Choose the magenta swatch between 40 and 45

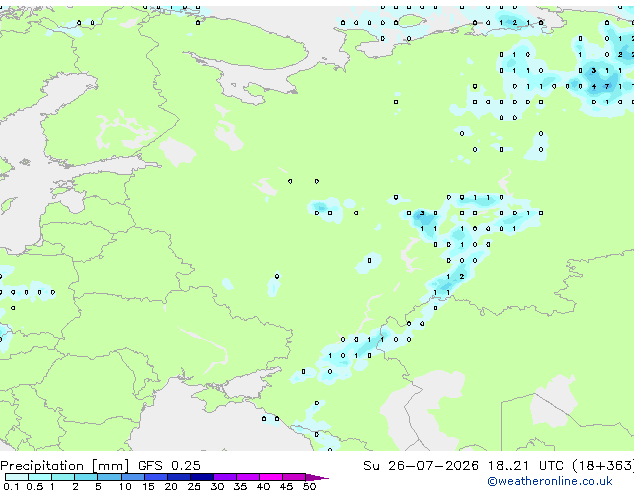tap(271, 477)
